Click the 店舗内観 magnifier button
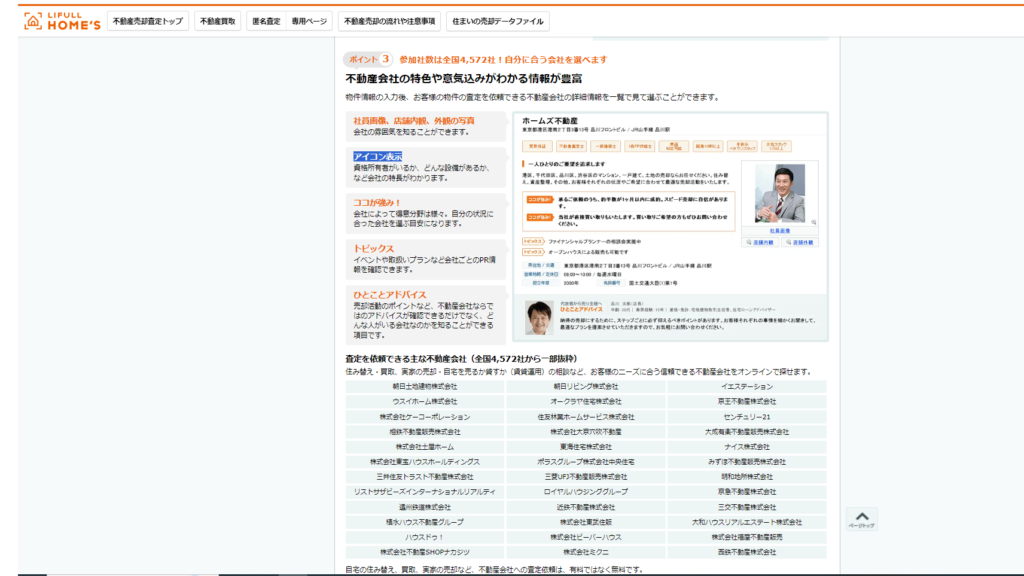 (x=765, y=242)
